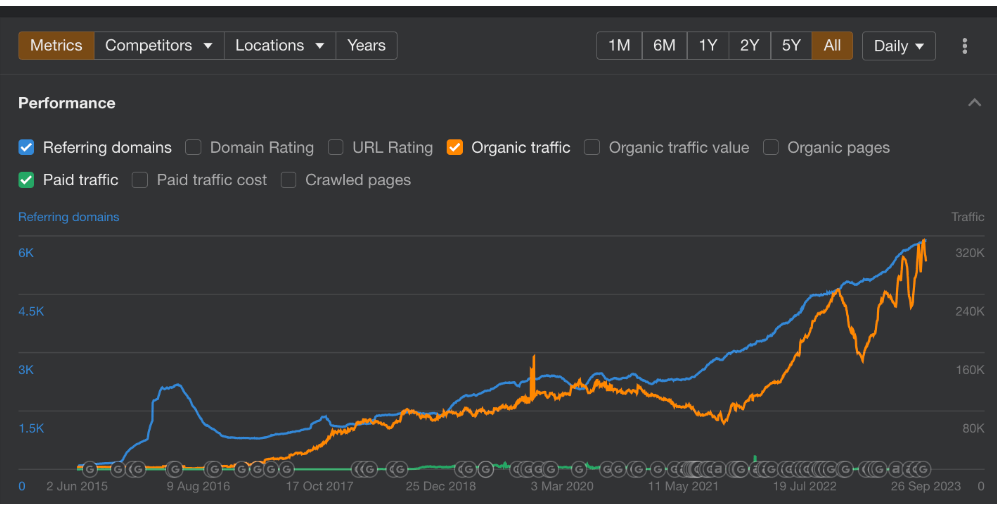Tick the Organic pages checkbox
998x506 pixels.
tap(771, 148)
